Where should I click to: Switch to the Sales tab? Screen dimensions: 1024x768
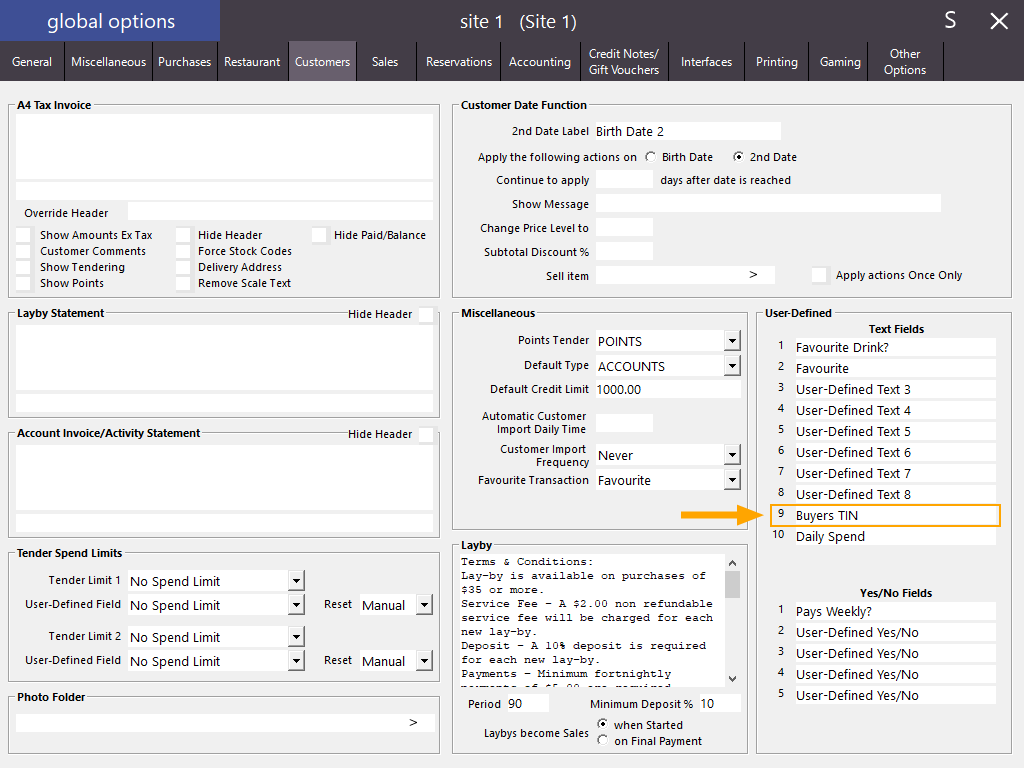tap(385, 61)
